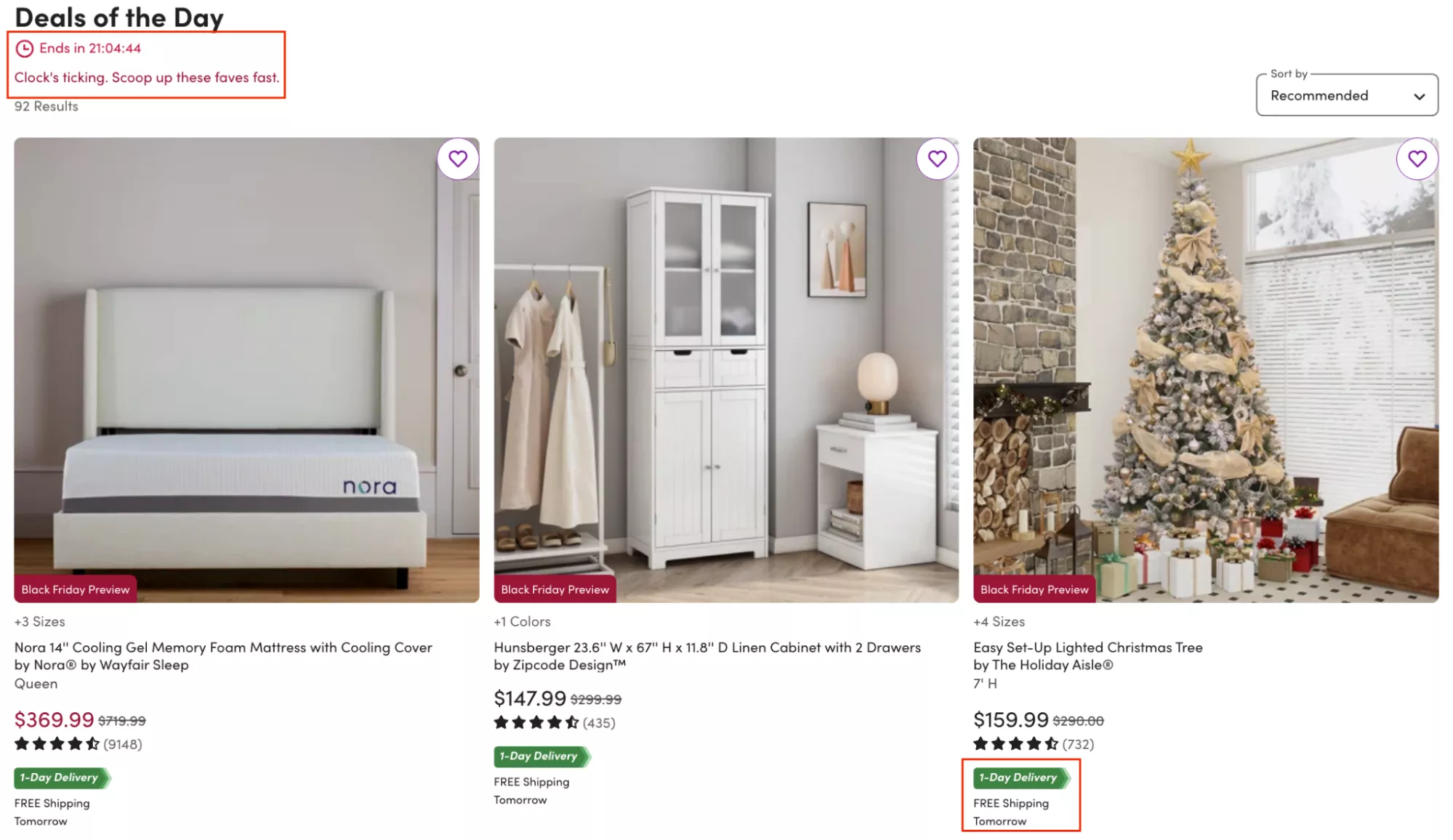Image resolution: width=1453 pixels, height=840 pixels.
Task: Favorite the Christmas tree with heart icon
Action: [1417, 158]
